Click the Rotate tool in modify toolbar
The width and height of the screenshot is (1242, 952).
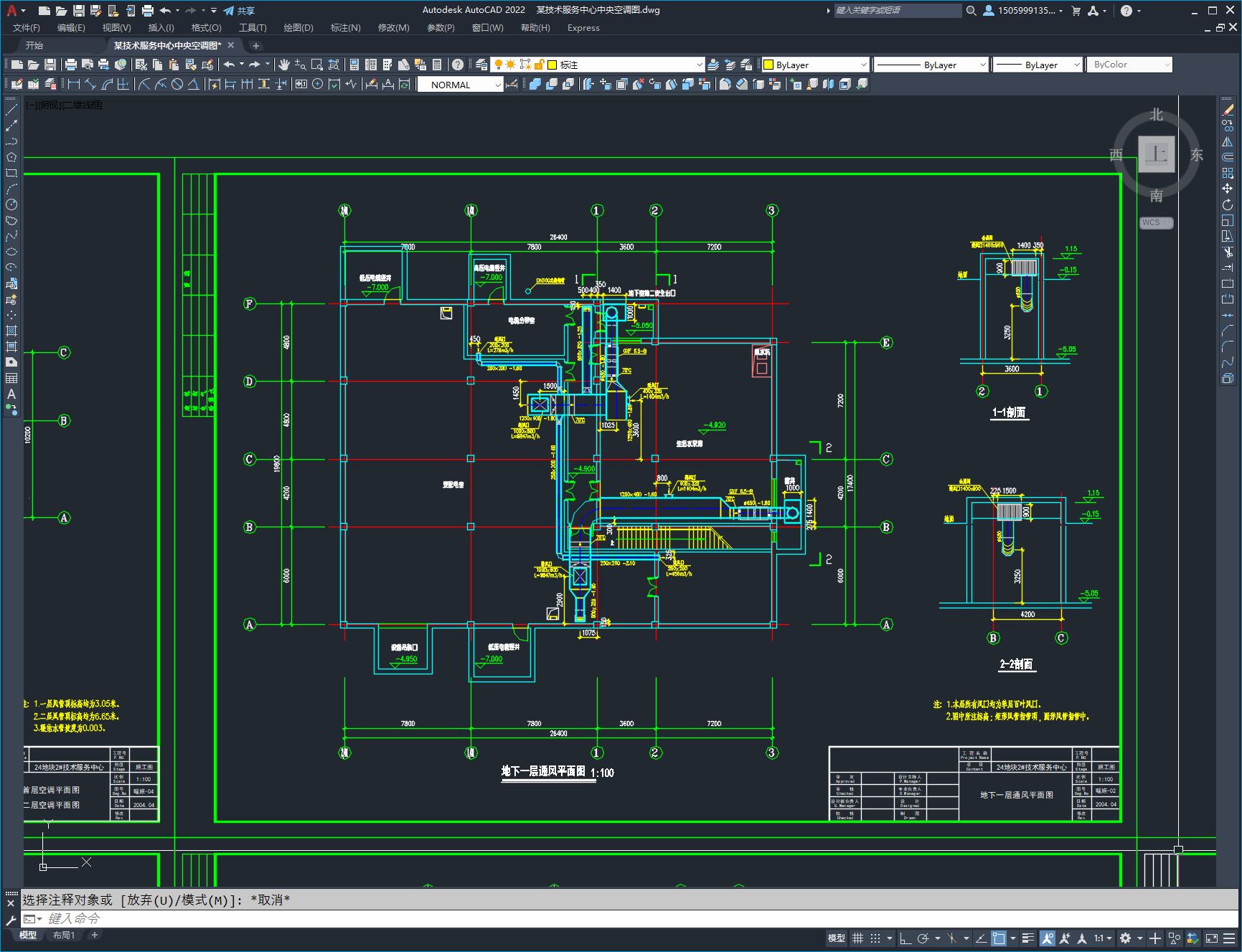(1228, 204)
